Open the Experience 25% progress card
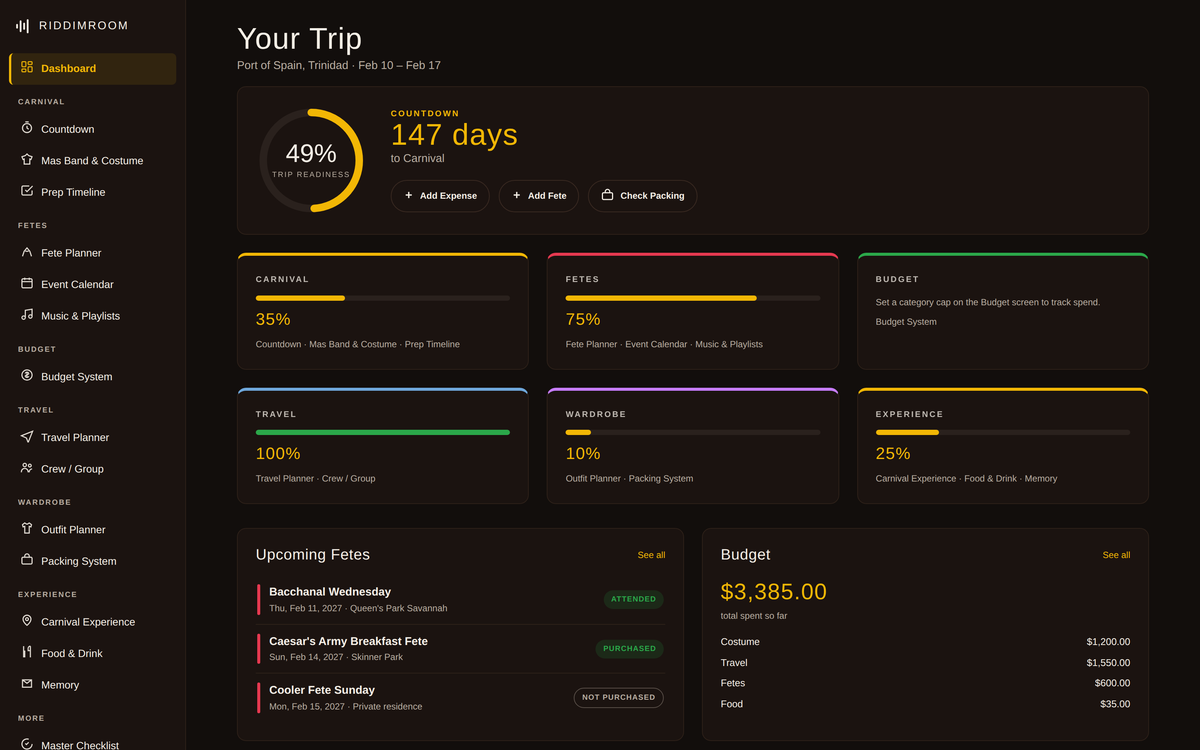Screen dimensions: 1200x750 [1002, 446]
